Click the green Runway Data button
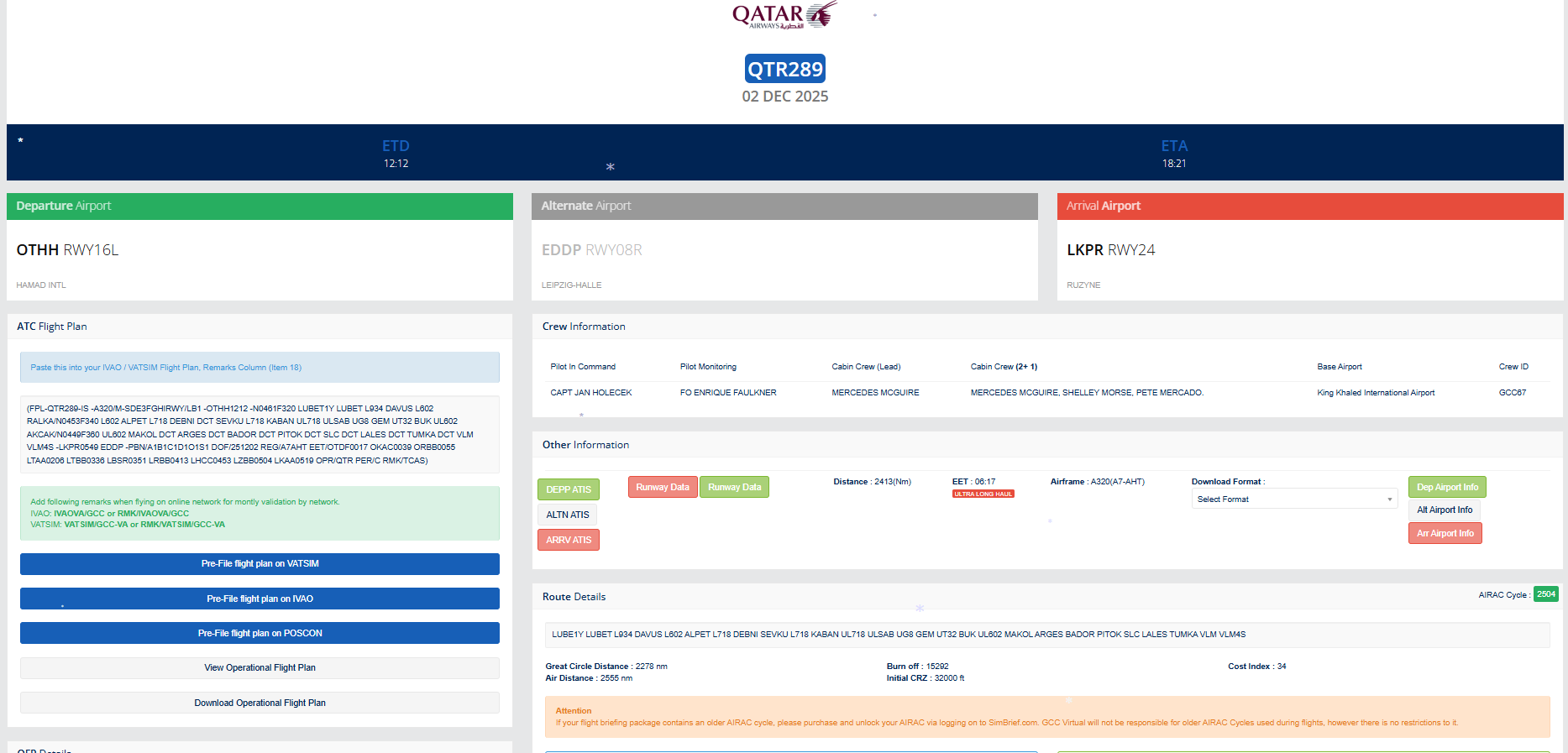Screen dimensions: 1568x753 735,487
